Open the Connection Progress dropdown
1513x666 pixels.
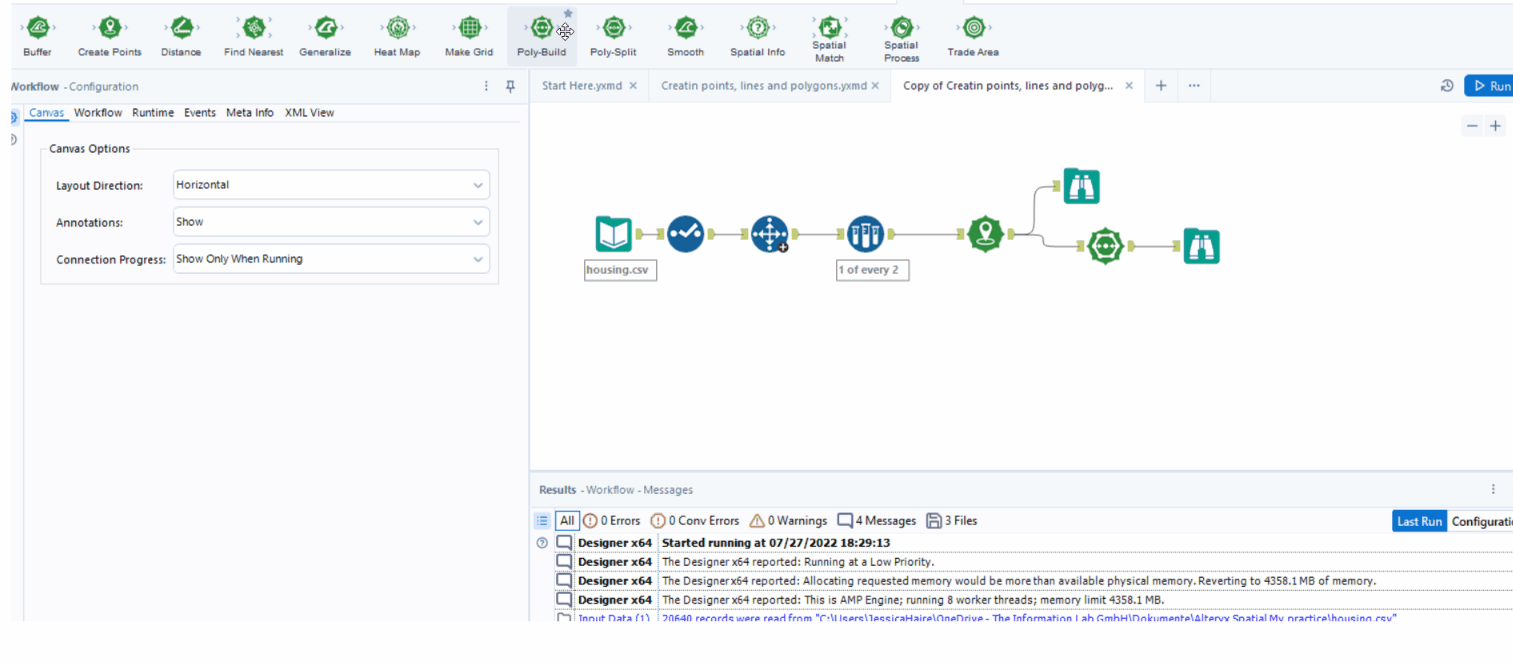coord(331,259)
